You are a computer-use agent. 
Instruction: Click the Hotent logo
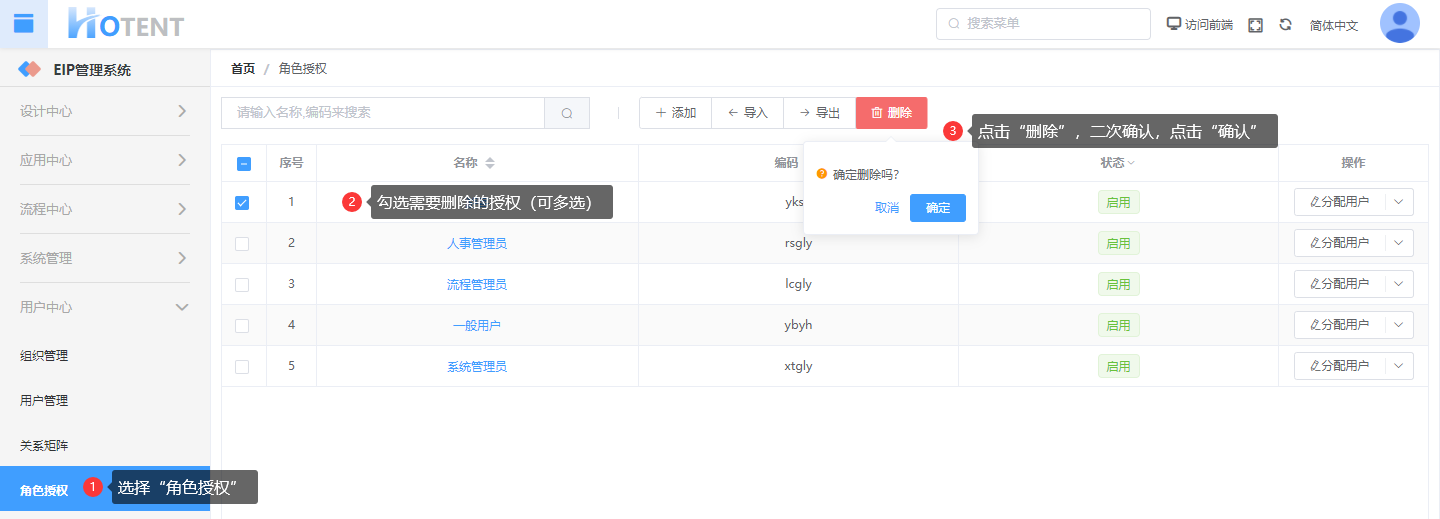pyautogui.click(x=126, y=24)
